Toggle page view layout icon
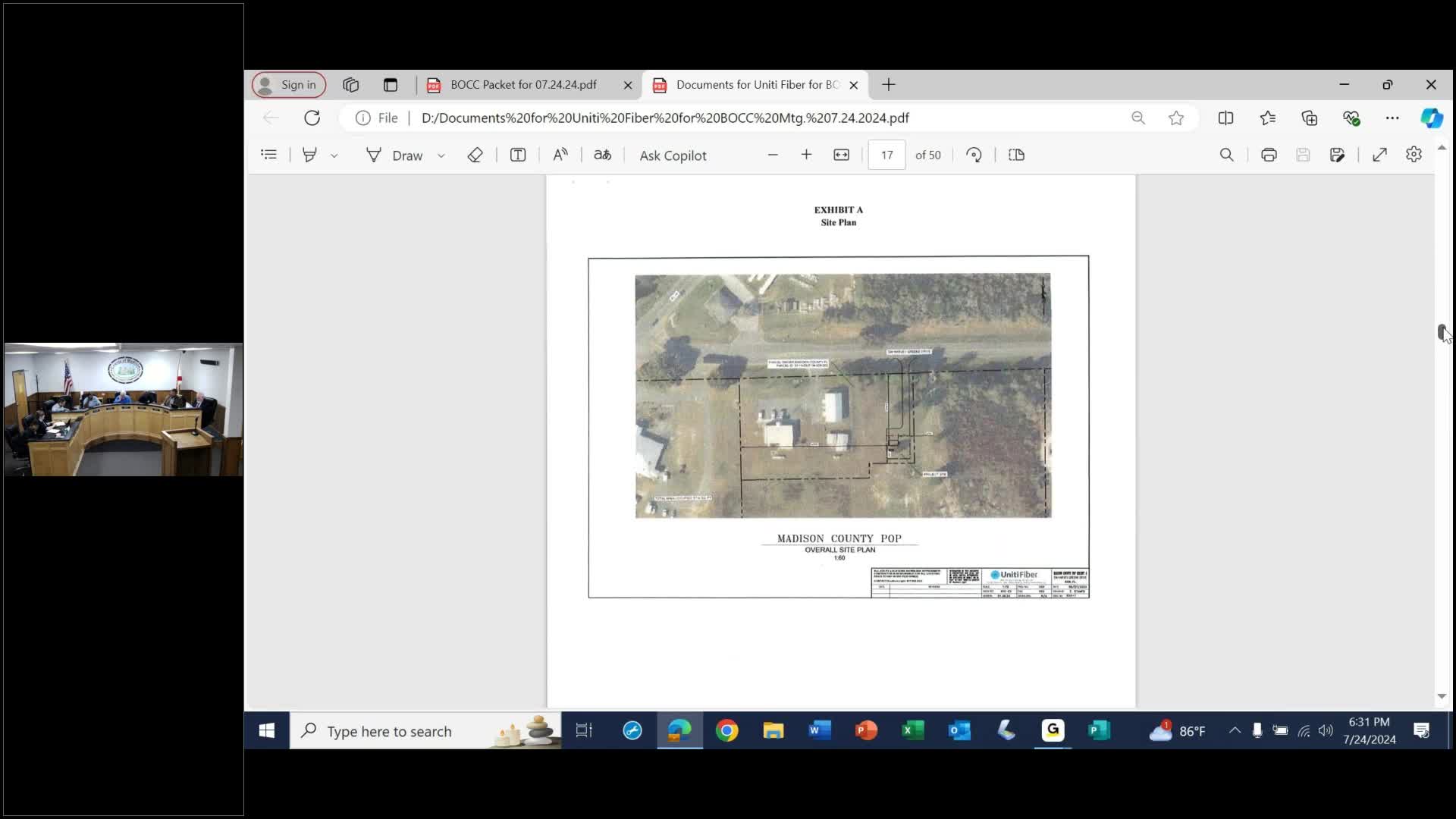The height and width of the screenshot is (819, 1456). [1016, 155]
